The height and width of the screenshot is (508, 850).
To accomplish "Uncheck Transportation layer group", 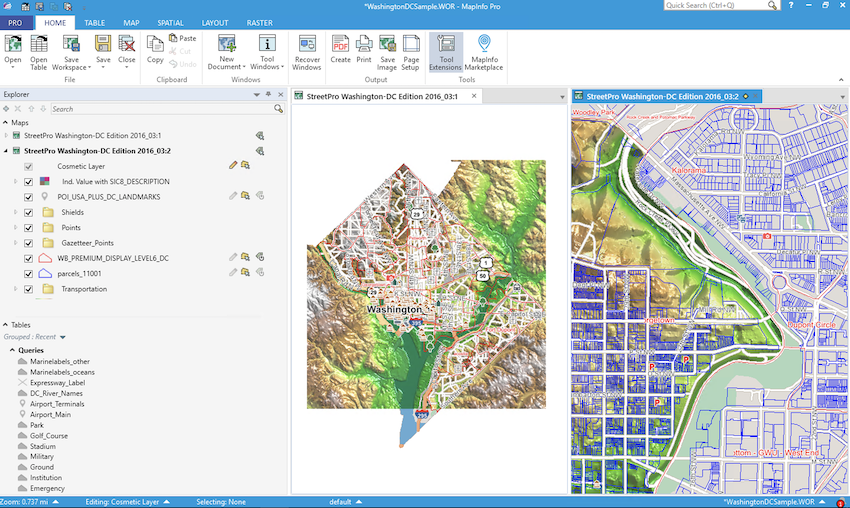I will pyautogui.click(x=29, y=289).
